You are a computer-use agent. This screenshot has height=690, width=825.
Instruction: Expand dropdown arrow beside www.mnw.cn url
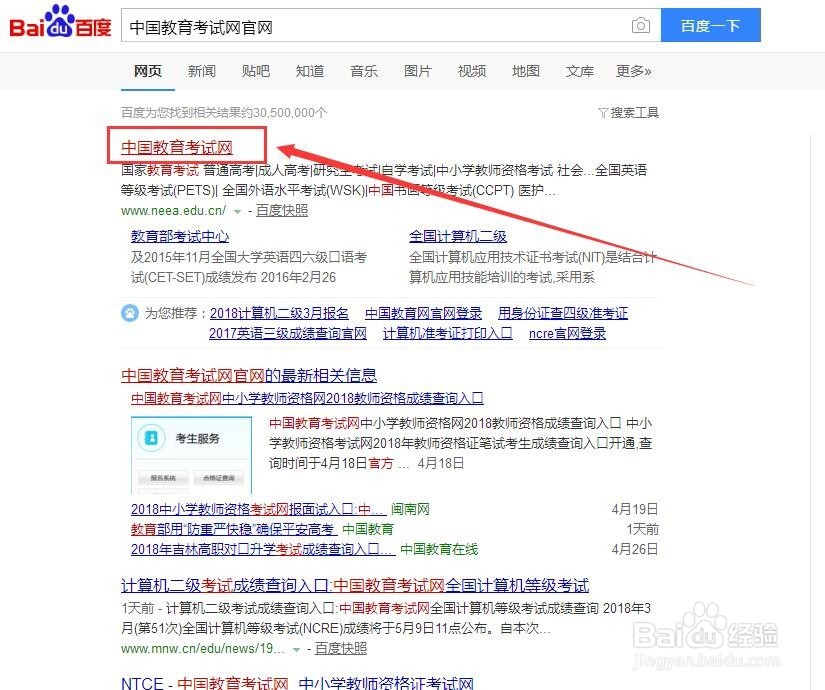click(x=296, y=649)
